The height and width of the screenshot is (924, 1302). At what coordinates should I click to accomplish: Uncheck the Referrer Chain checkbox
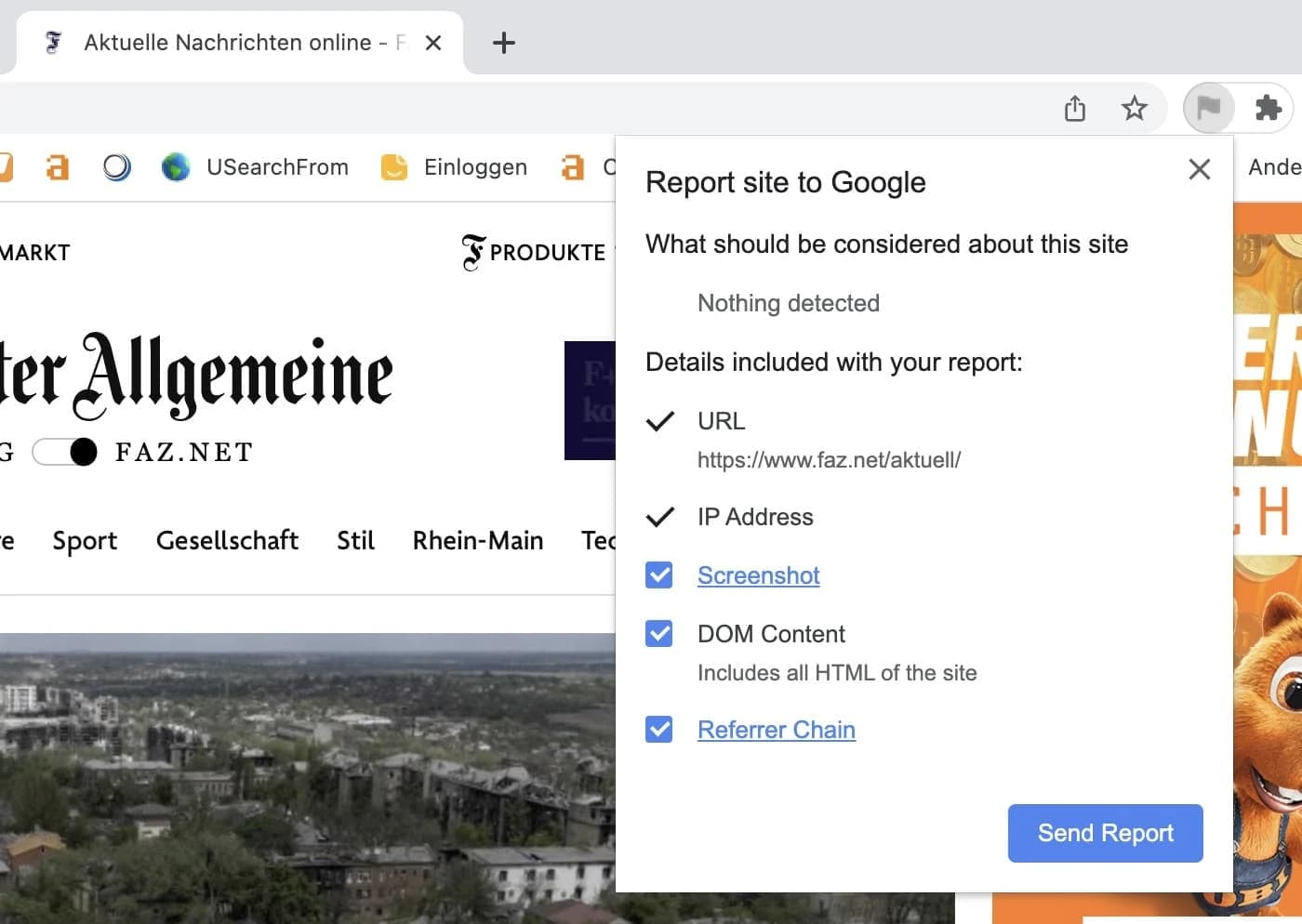click(658, 729)
